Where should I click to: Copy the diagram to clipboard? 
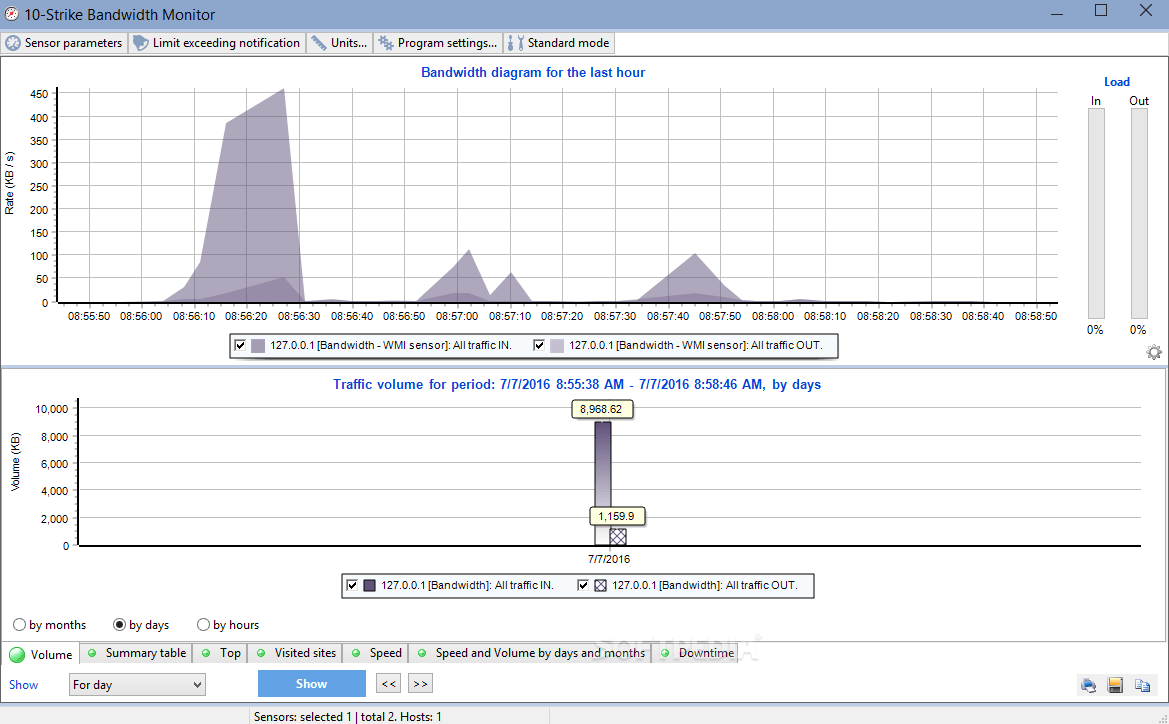[1142, 685]
